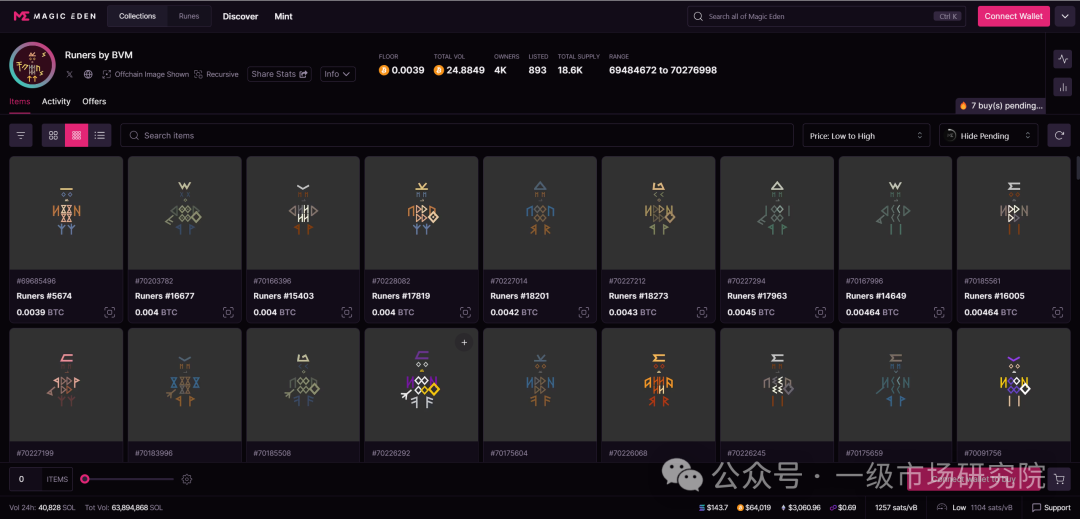The width and height of the screenshot is (1080, 519).
Task: Click the scan icon on Runers #16677
Action: [228, 313]
